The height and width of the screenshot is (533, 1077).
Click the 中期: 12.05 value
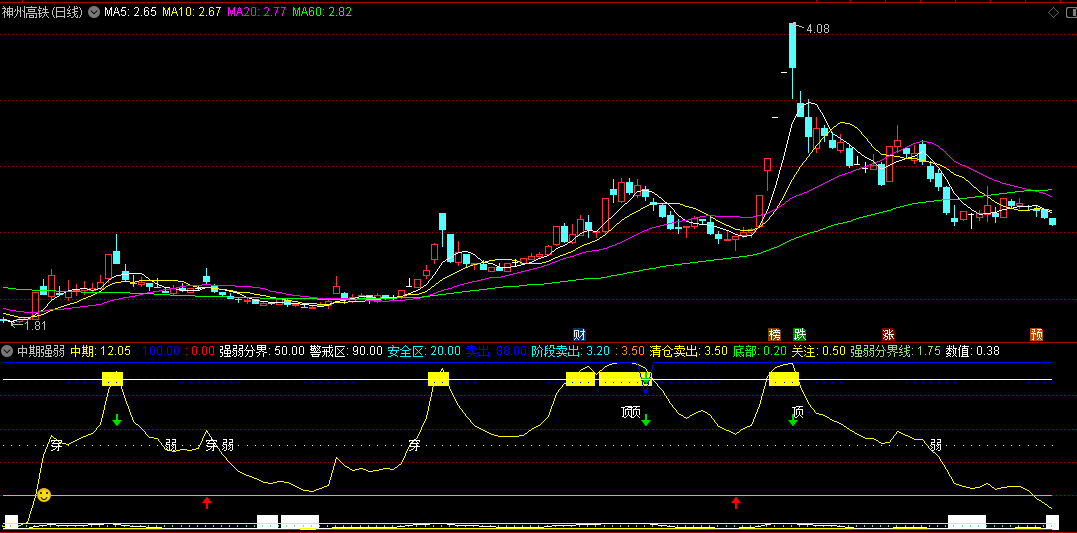tap(100, 351)
